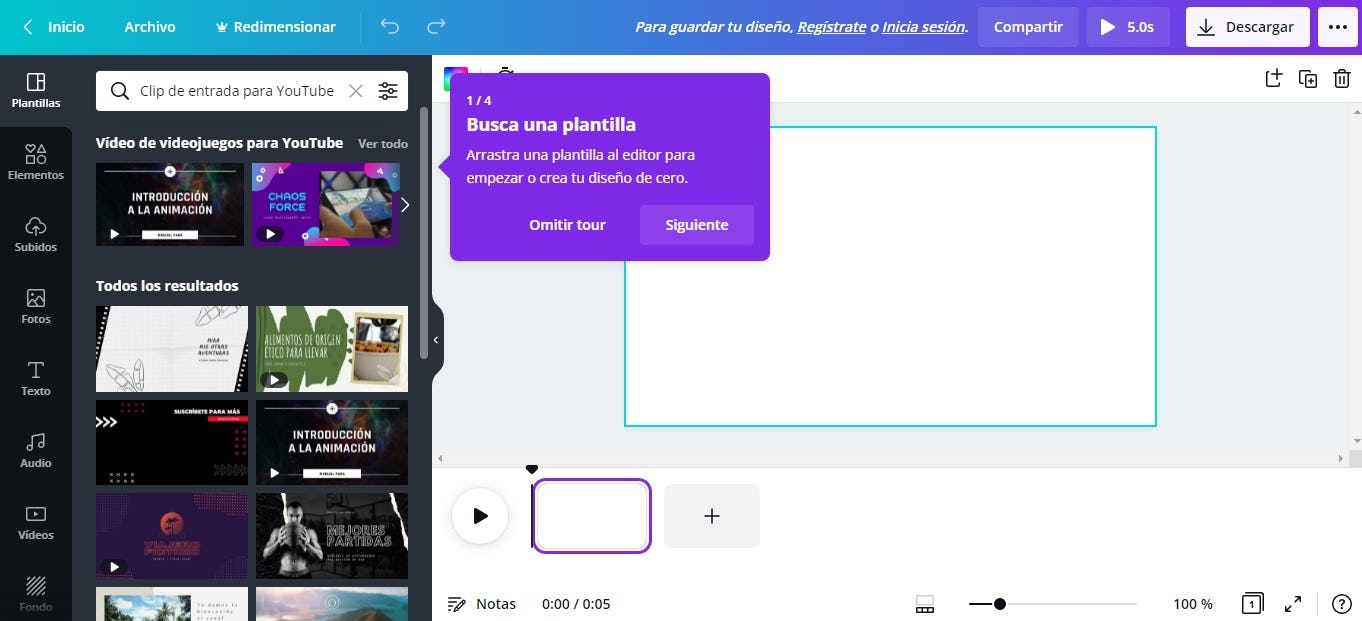Switch to grid view of pages

[x=1251, y=604]
